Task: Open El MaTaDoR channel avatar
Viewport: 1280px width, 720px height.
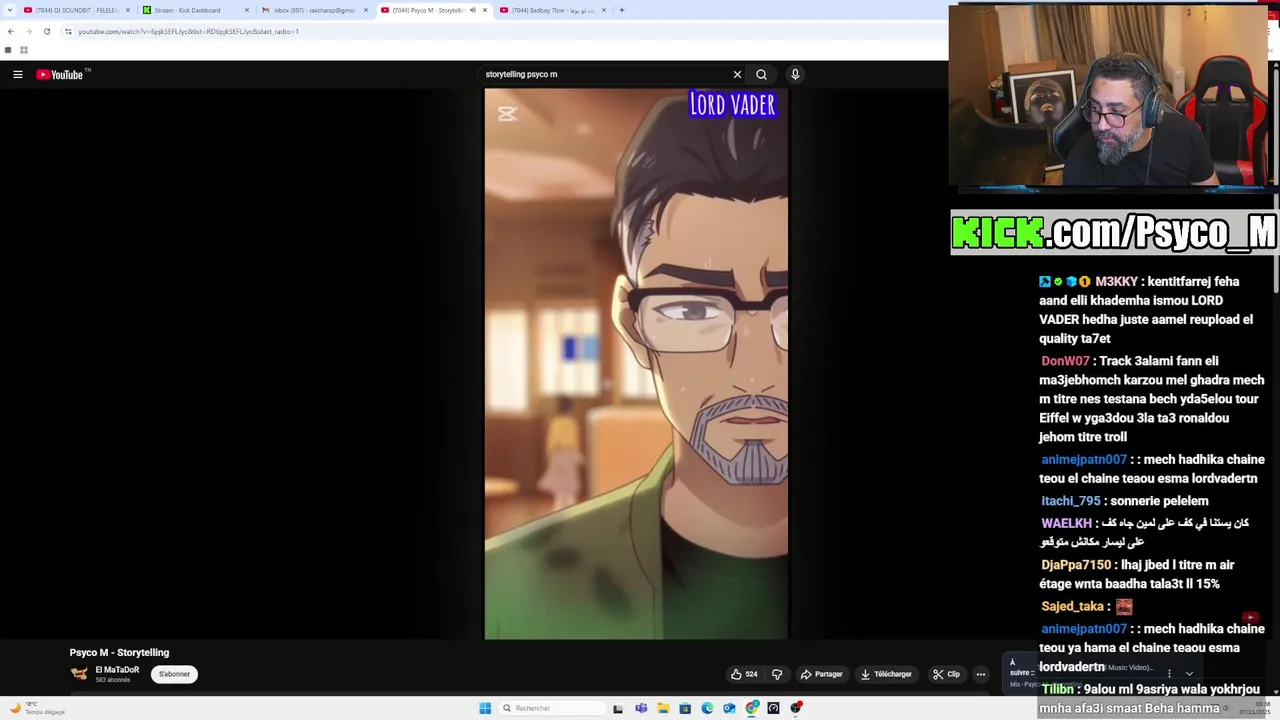Action: pos(79,674)
